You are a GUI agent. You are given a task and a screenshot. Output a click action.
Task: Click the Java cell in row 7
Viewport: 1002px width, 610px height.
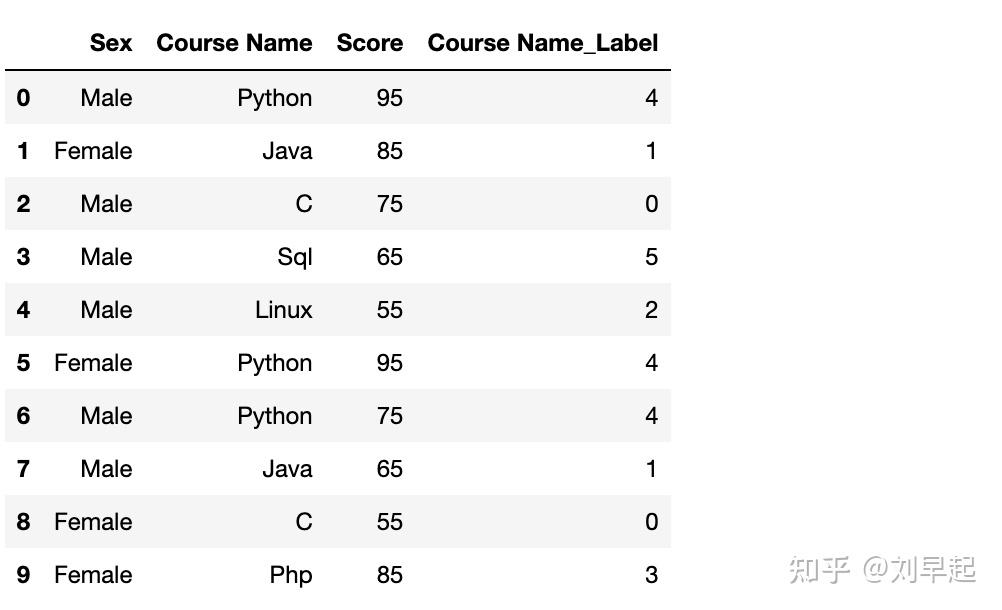coord(286,469)
